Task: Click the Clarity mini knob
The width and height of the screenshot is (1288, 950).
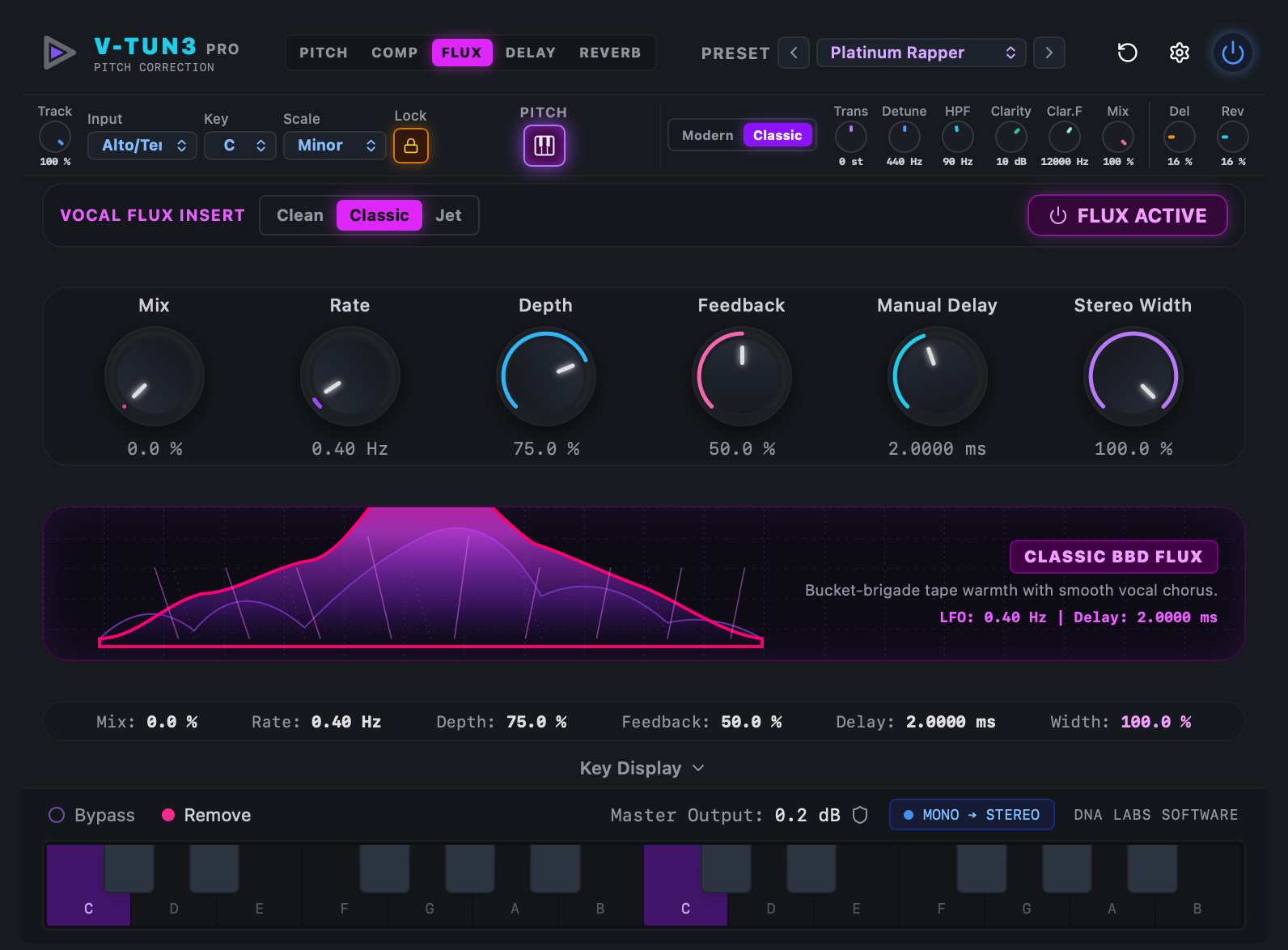Action: 1010,137
